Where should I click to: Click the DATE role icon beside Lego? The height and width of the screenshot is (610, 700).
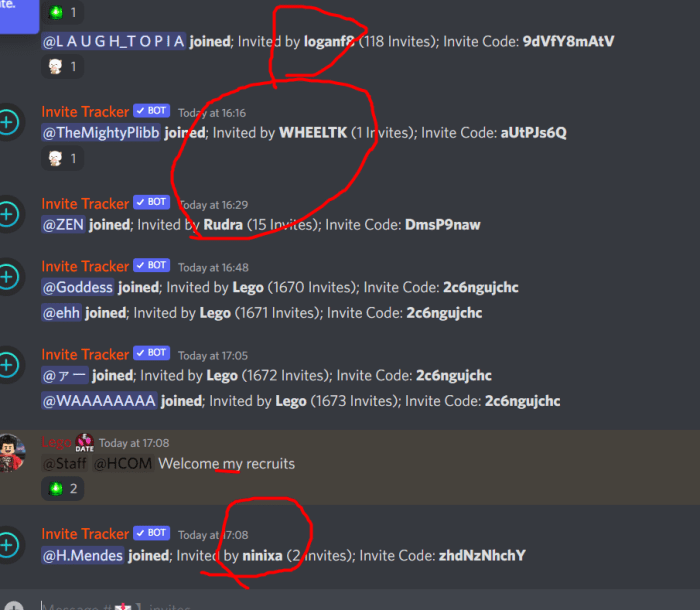pos(84,443)
